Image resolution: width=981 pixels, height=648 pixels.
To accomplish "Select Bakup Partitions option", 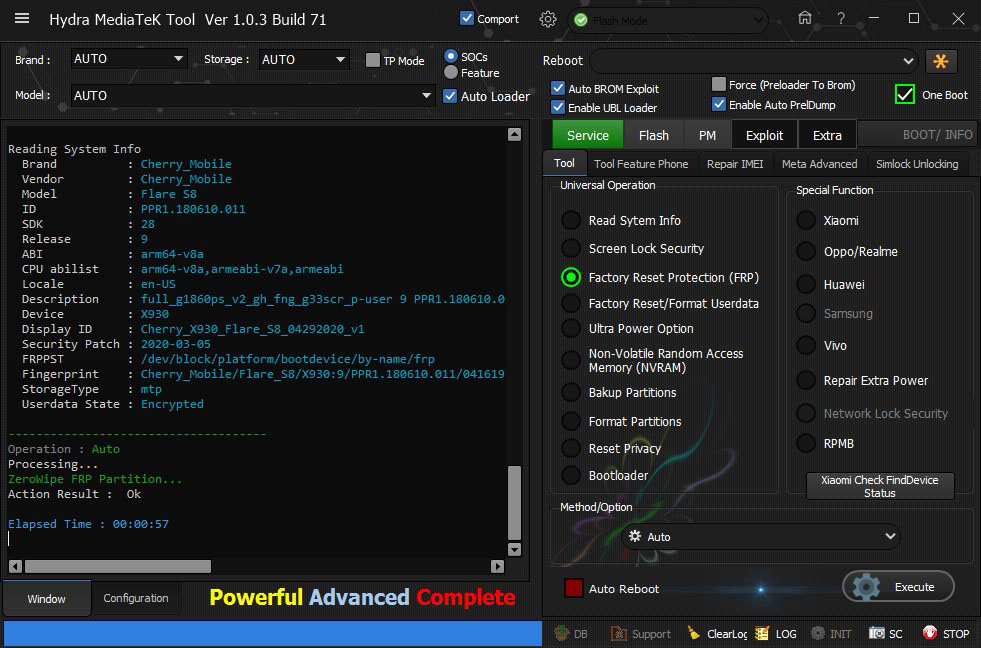I will coord(571,392).
